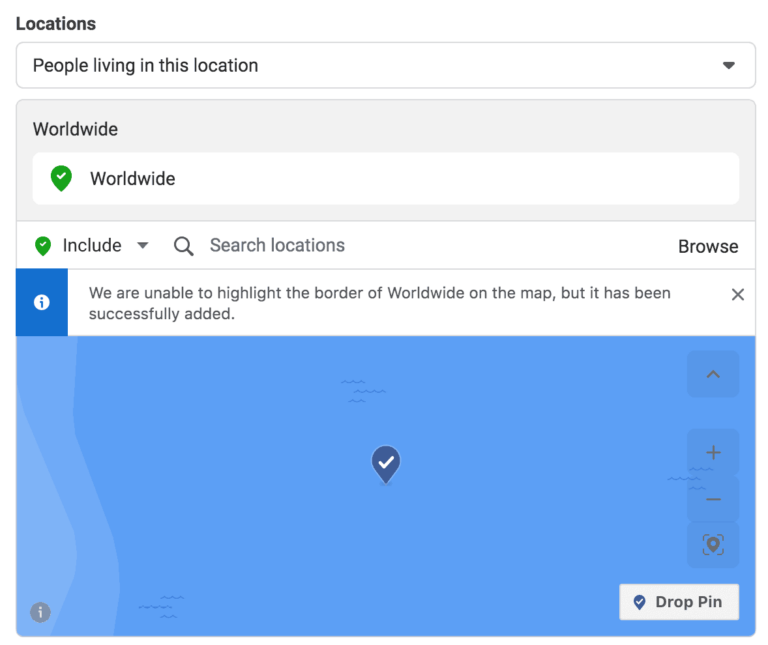Zoom out on the map with minus

(x=713, y=499)
